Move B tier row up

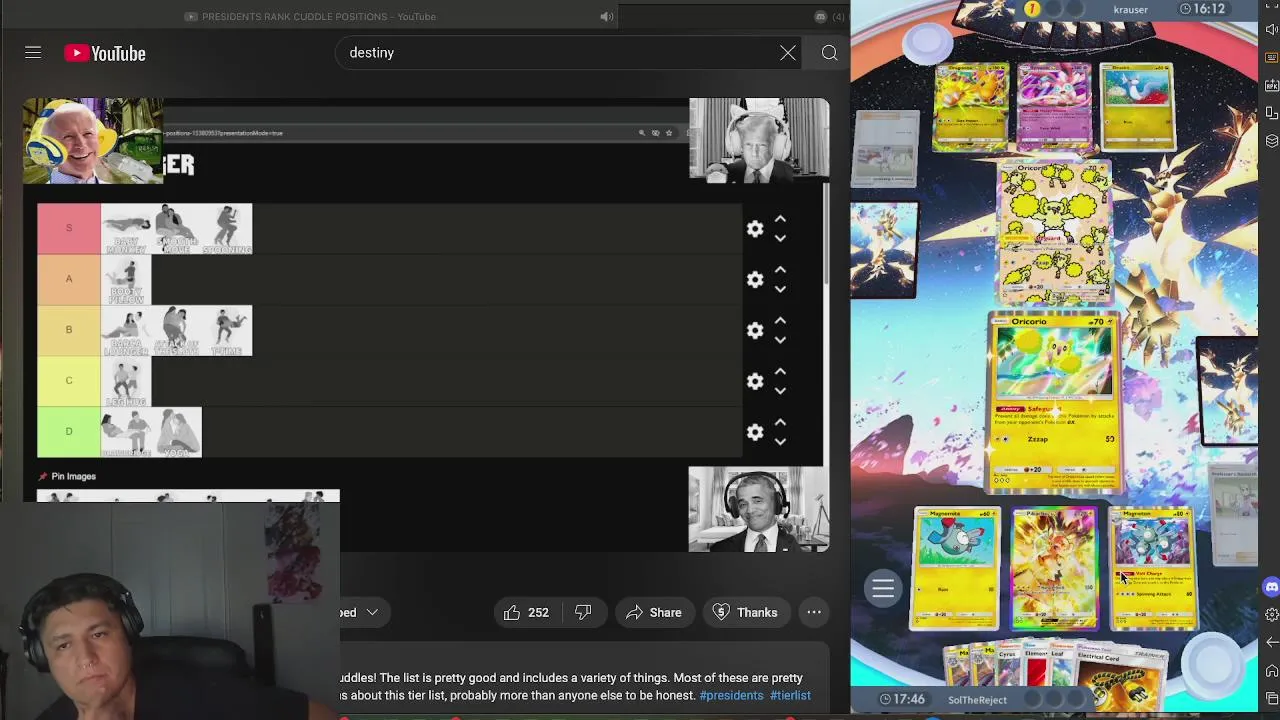(x=780, y=321)
